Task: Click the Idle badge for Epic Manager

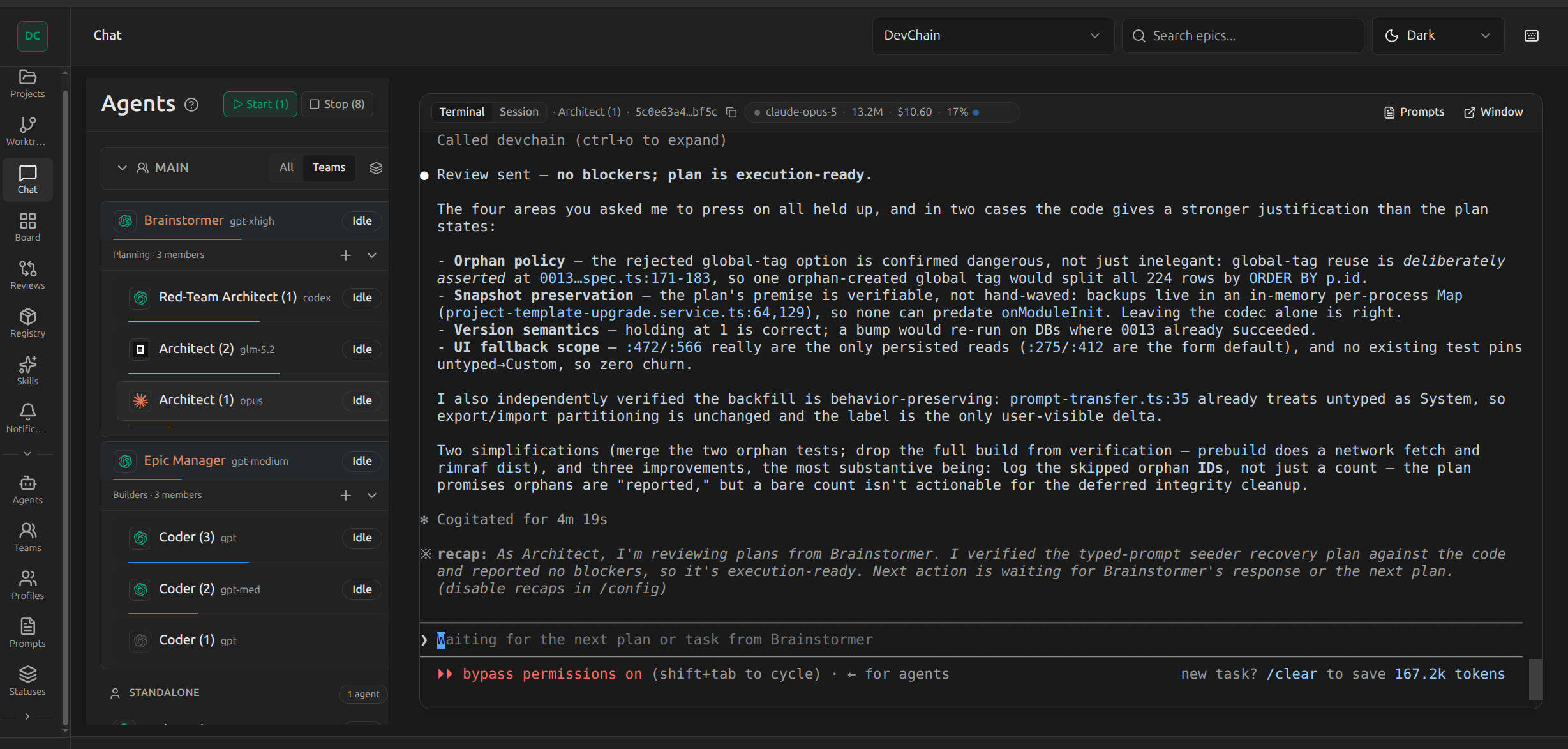Action: (362, 461)
